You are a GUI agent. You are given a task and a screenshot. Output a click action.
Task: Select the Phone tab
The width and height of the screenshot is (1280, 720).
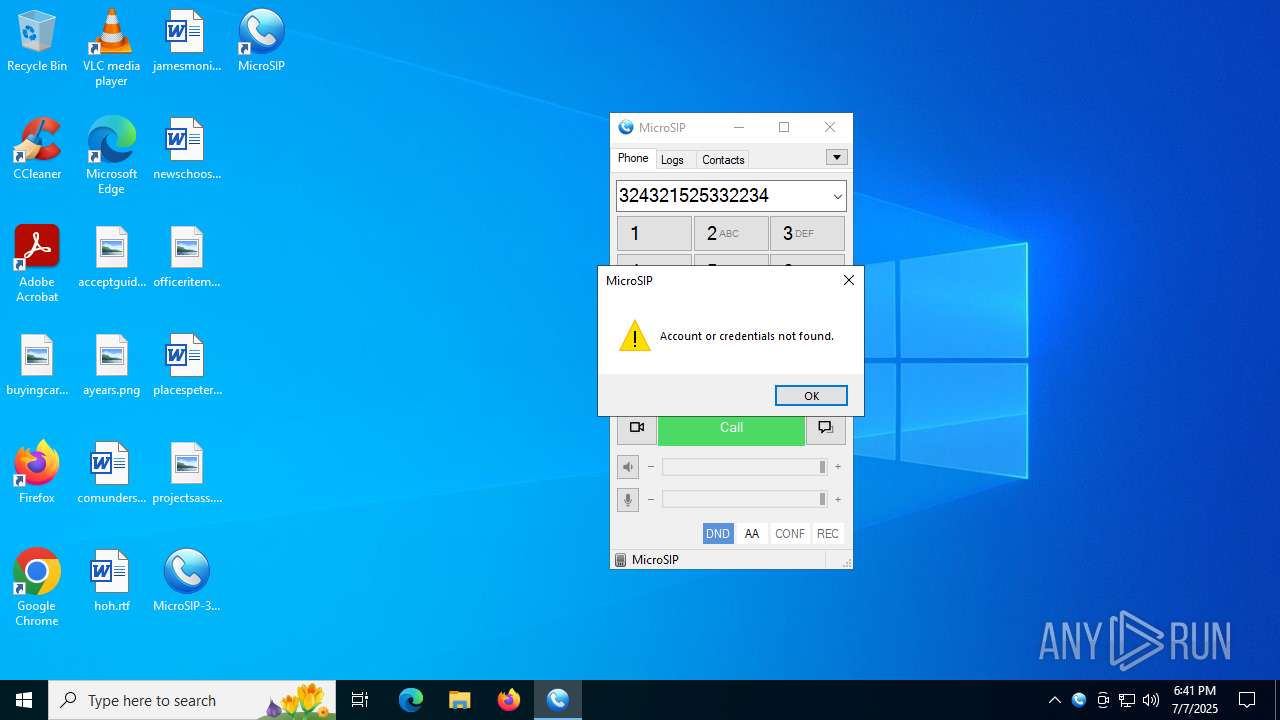pyautogui.click(x=633, y=158)
